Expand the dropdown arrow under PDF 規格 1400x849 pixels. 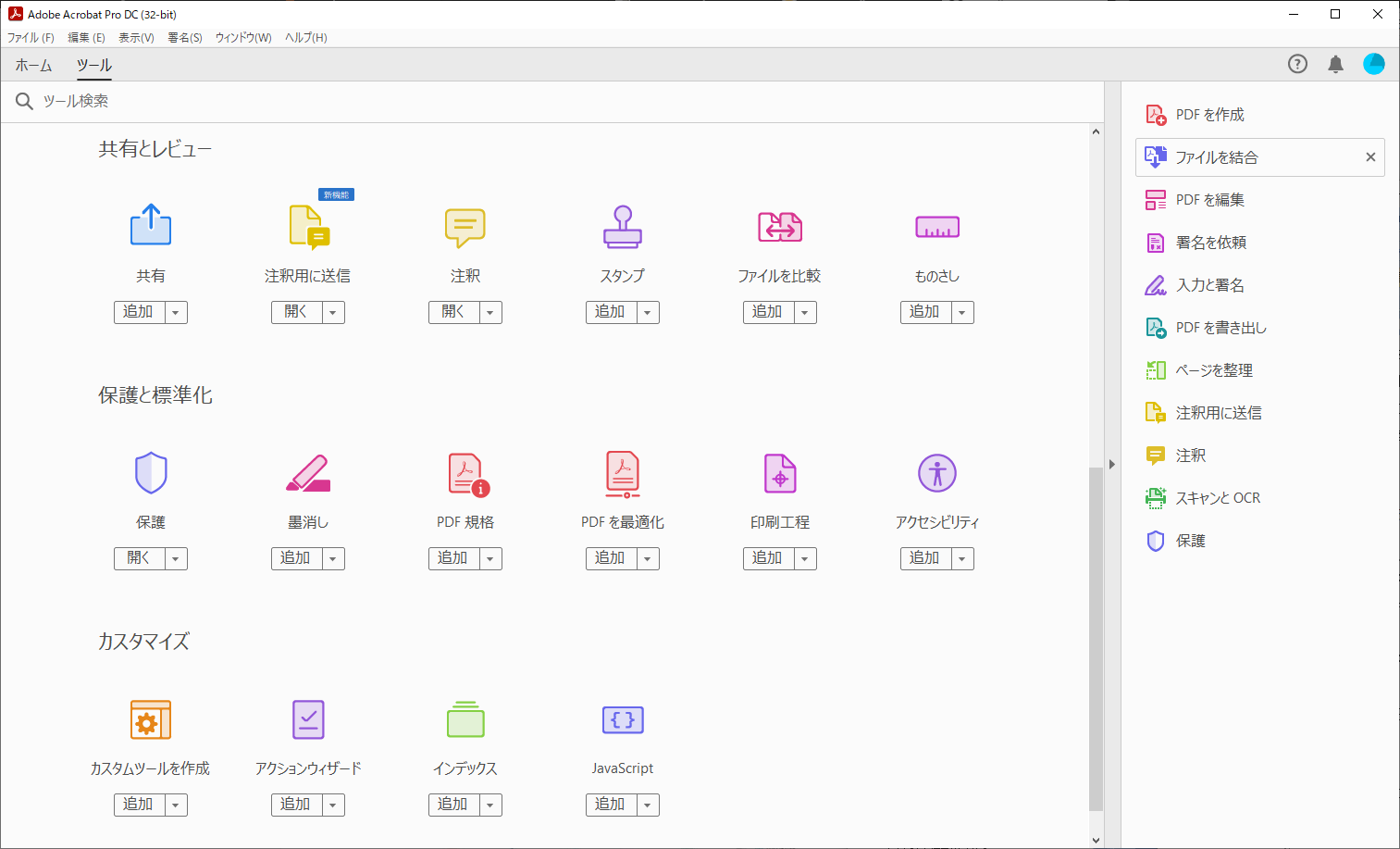[490, 558]
